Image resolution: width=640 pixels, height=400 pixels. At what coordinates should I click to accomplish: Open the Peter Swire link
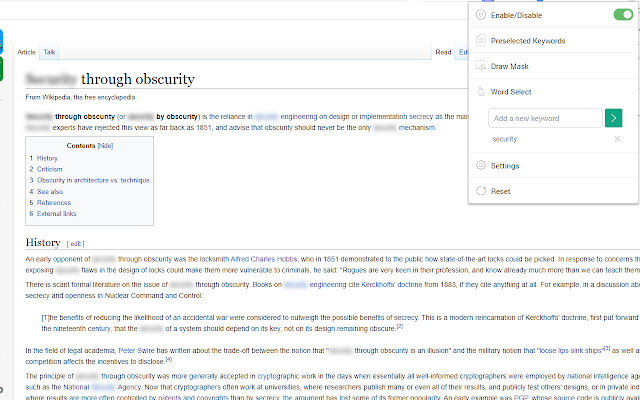[136, 350]
